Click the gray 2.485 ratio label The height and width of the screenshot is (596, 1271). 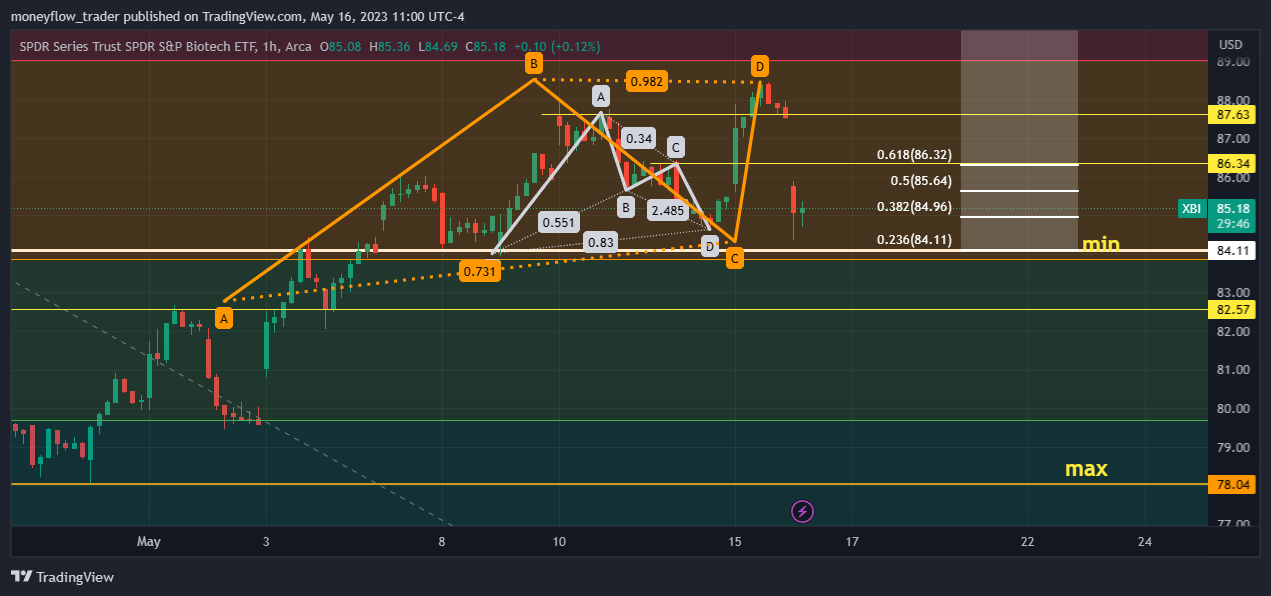coord(667,211)
